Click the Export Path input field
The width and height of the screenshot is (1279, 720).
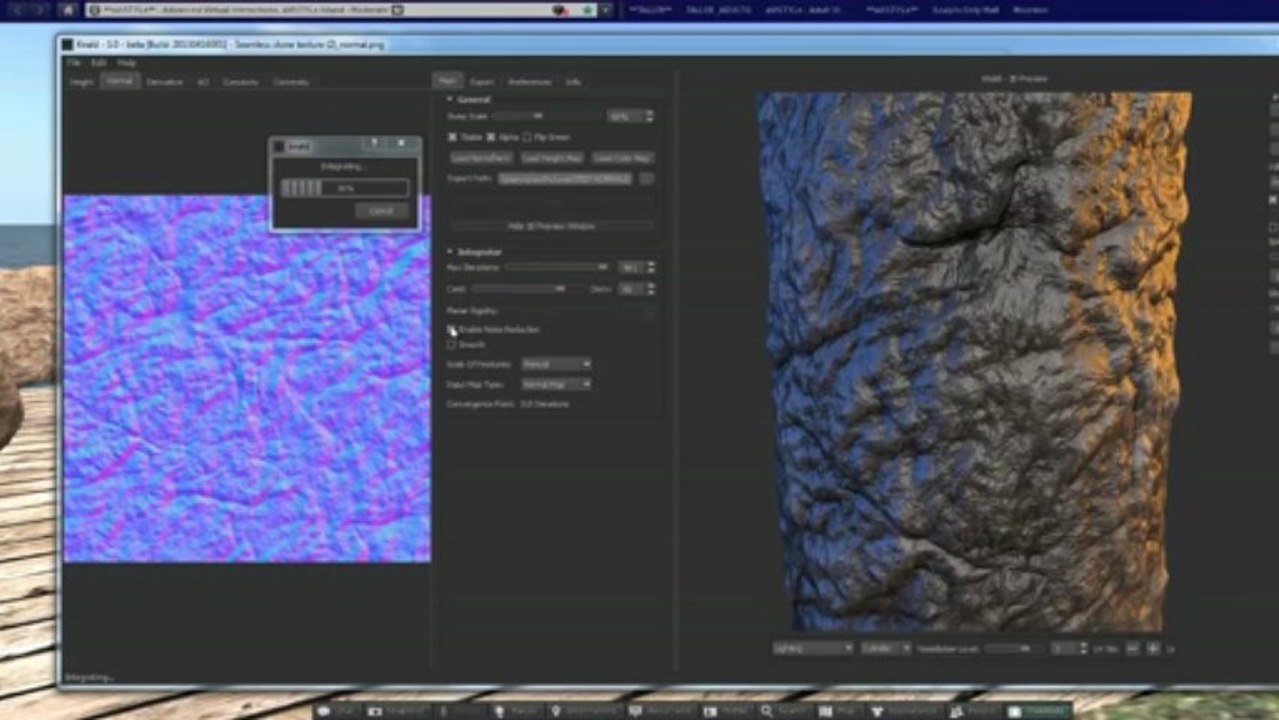point(565,179)
